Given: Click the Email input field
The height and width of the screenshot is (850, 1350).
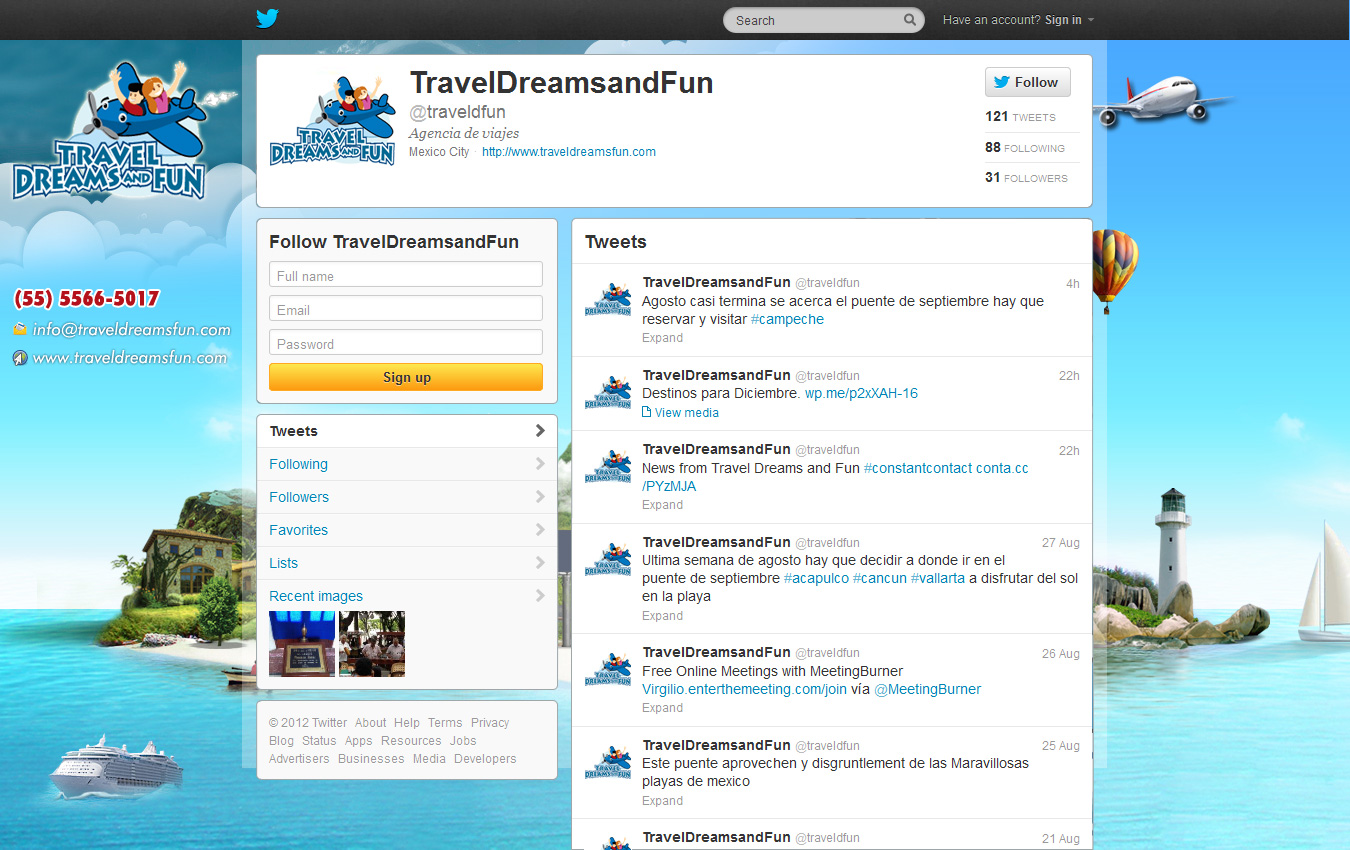Looking at the screenshot, I should pyautogui.click(x=406, y=309).
